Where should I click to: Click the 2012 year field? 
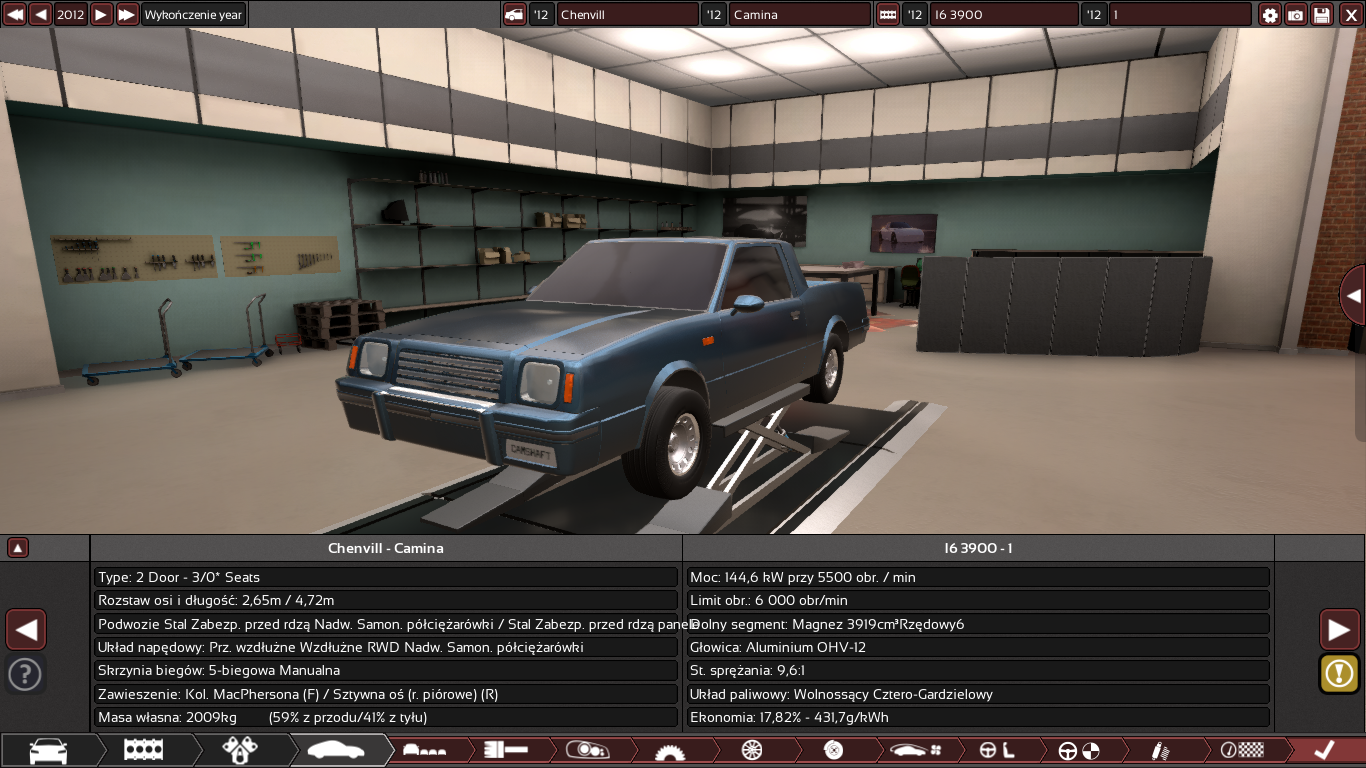click(x=71, y=14)
